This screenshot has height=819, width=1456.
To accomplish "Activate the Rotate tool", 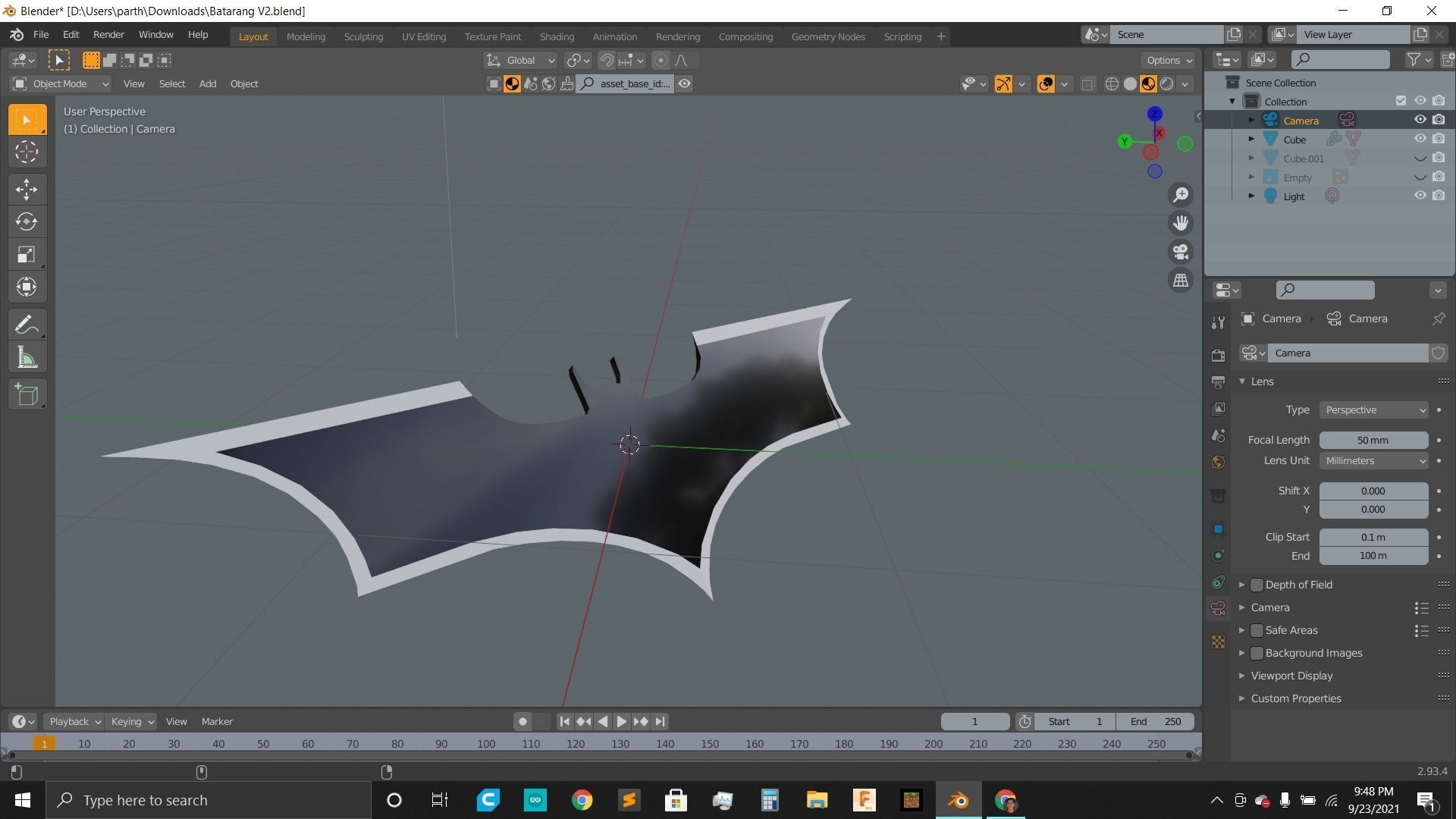I will click(27, 221).
